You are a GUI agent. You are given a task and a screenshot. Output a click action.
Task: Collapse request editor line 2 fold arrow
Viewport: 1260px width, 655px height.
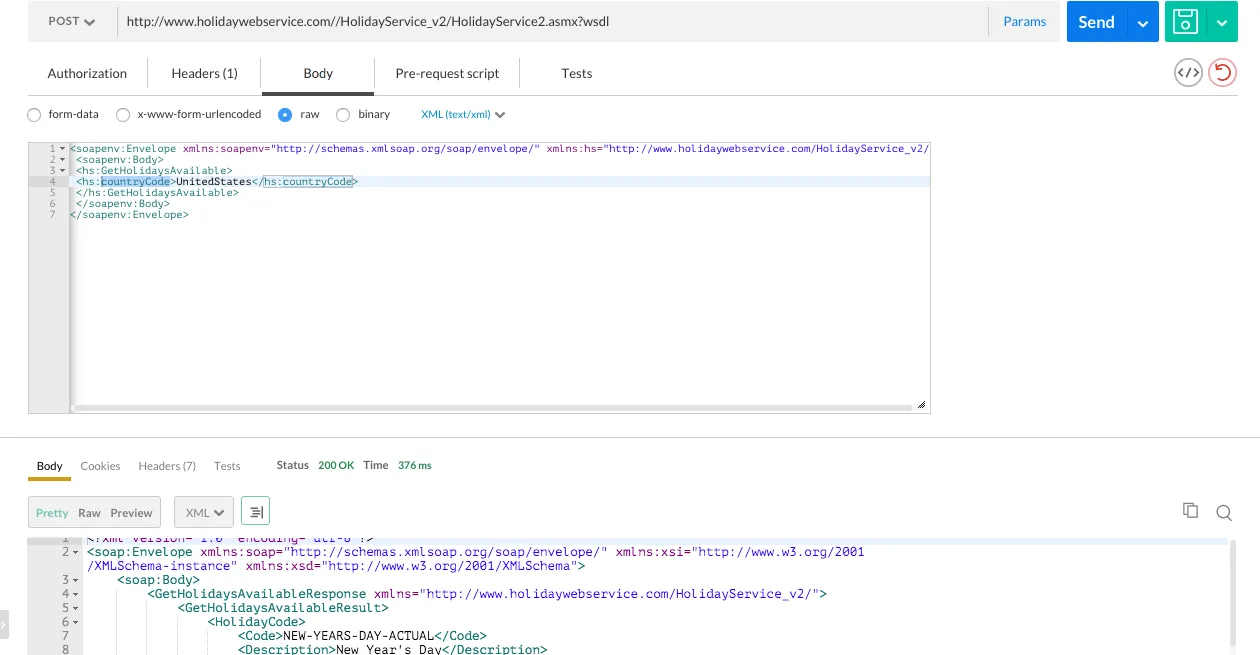(62, 160)
